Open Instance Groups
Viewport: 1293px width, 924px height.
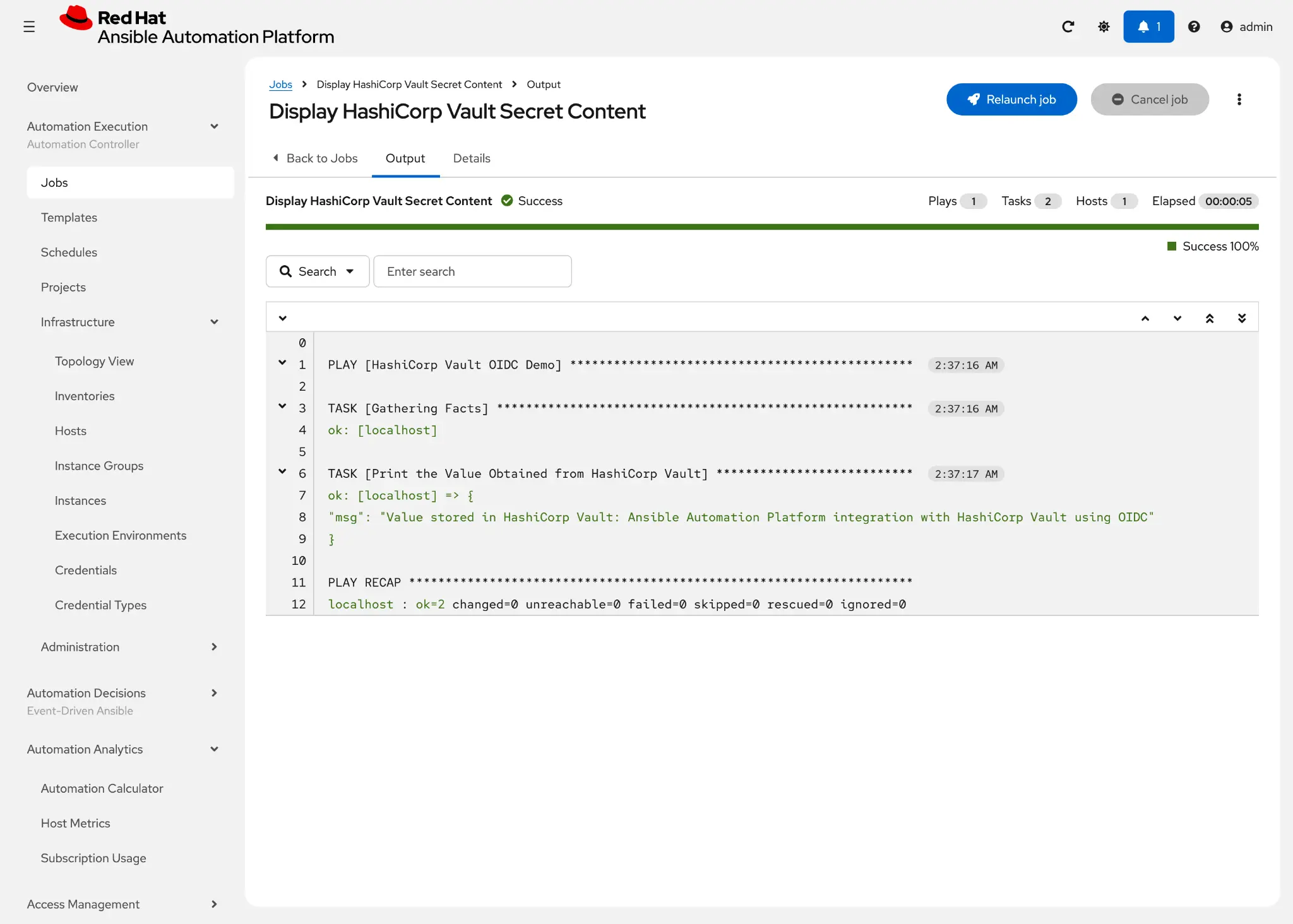point(99,466)
